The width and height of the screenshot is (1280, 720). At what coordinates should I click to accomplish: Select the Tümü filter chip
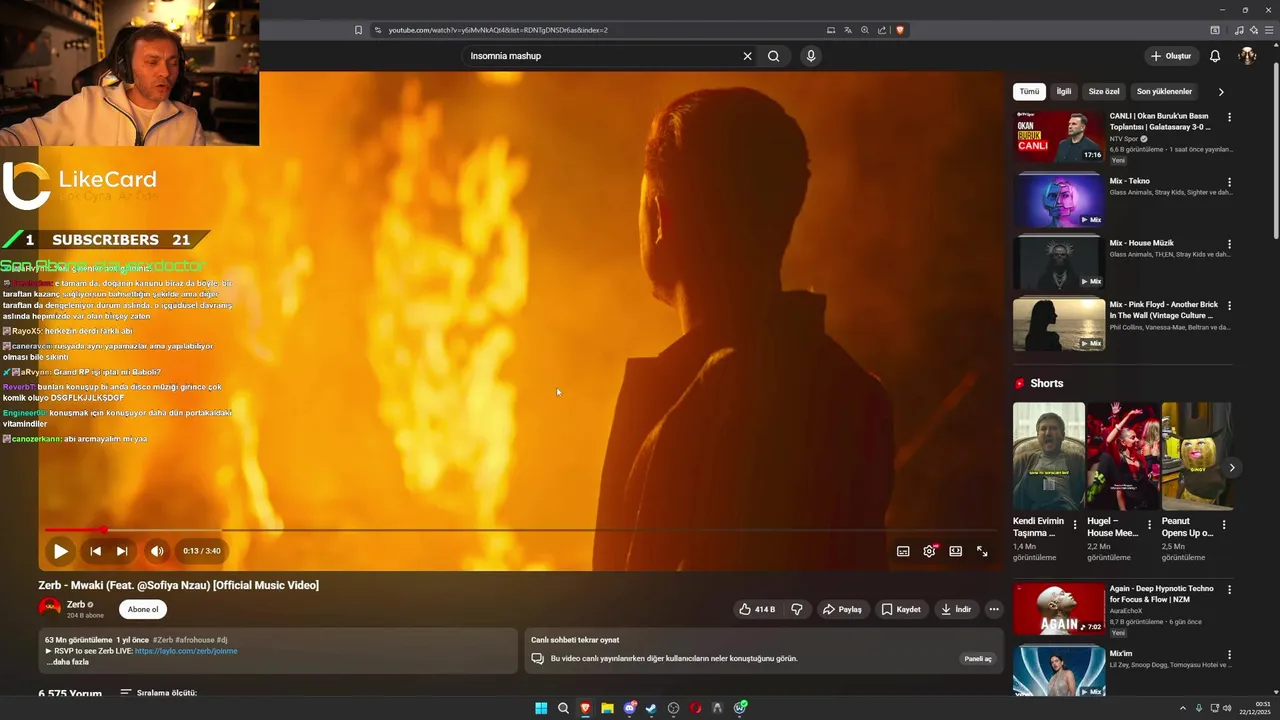(x=1029, y=91)
